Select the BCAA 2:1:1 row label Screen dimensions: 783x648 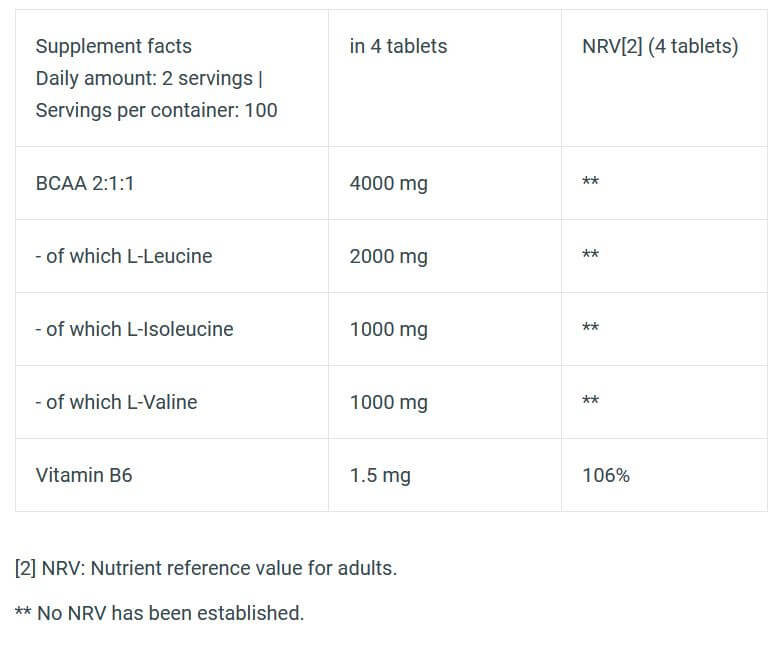85,183
